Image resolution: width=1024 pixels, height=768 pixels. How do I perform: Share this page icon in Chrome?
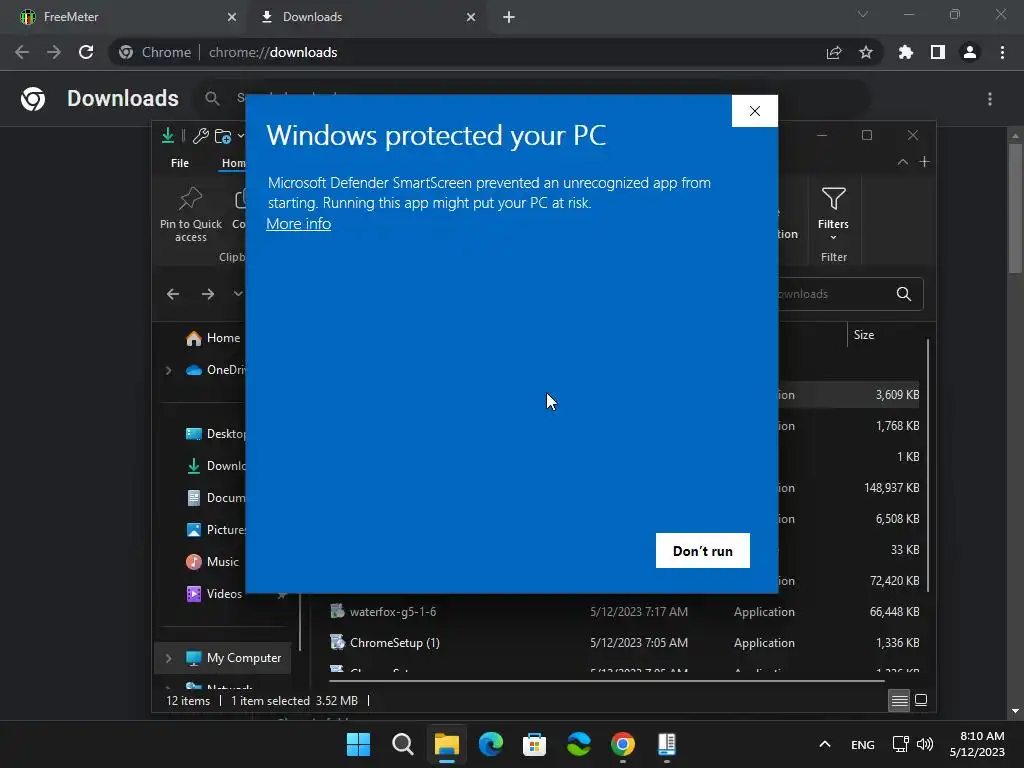[x=834, y=52]
